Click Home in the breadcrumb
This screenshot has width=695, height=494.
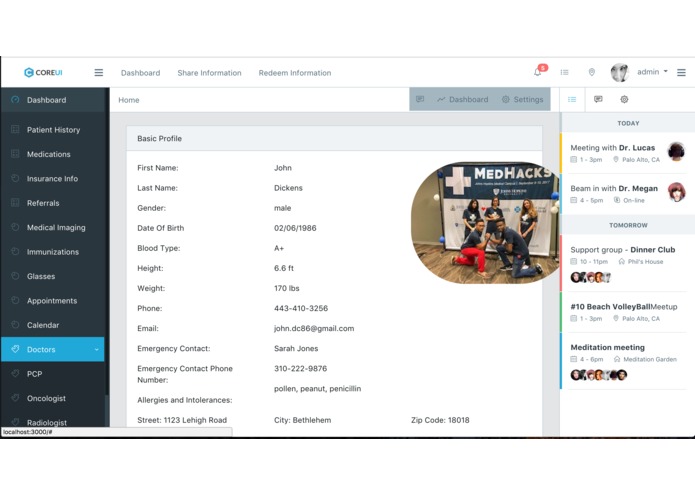(x=129, y=100)
